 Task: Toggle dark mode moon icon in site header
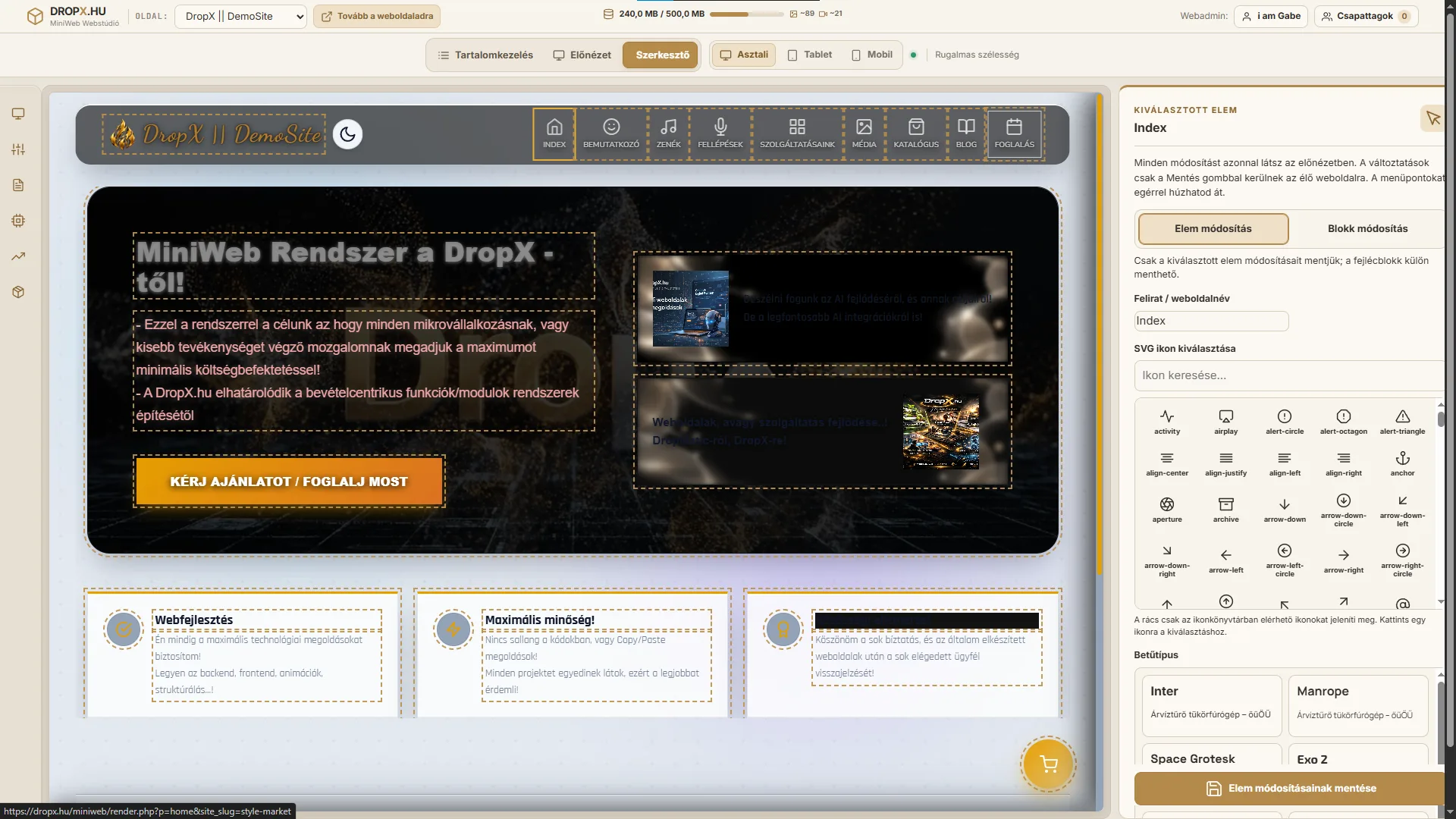point(347,134)
